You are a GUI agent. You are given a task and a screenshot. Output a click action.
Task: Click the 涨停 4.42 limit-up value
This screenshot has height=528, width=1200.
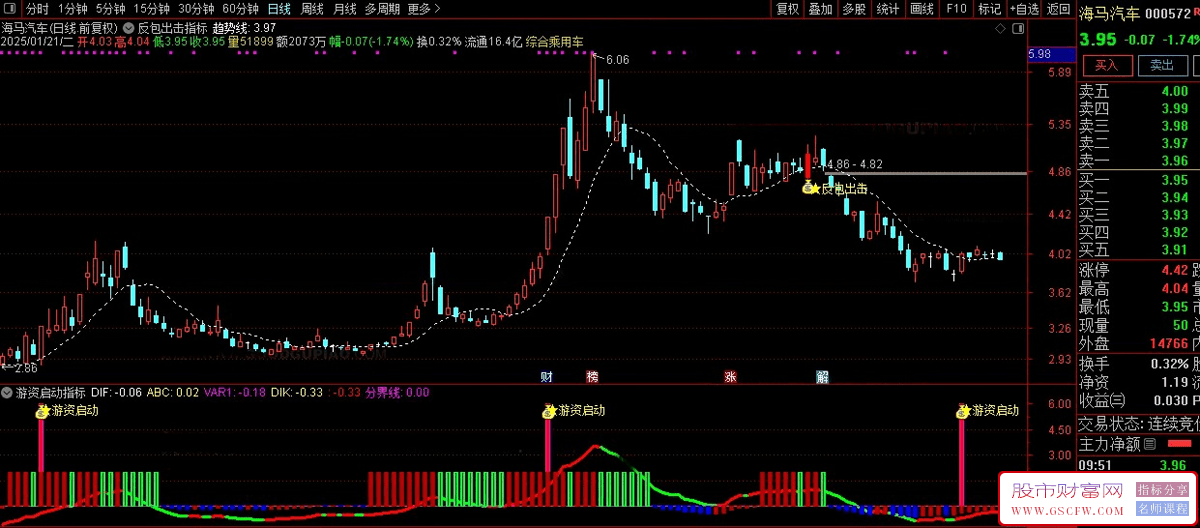(x=1175, y=270)
